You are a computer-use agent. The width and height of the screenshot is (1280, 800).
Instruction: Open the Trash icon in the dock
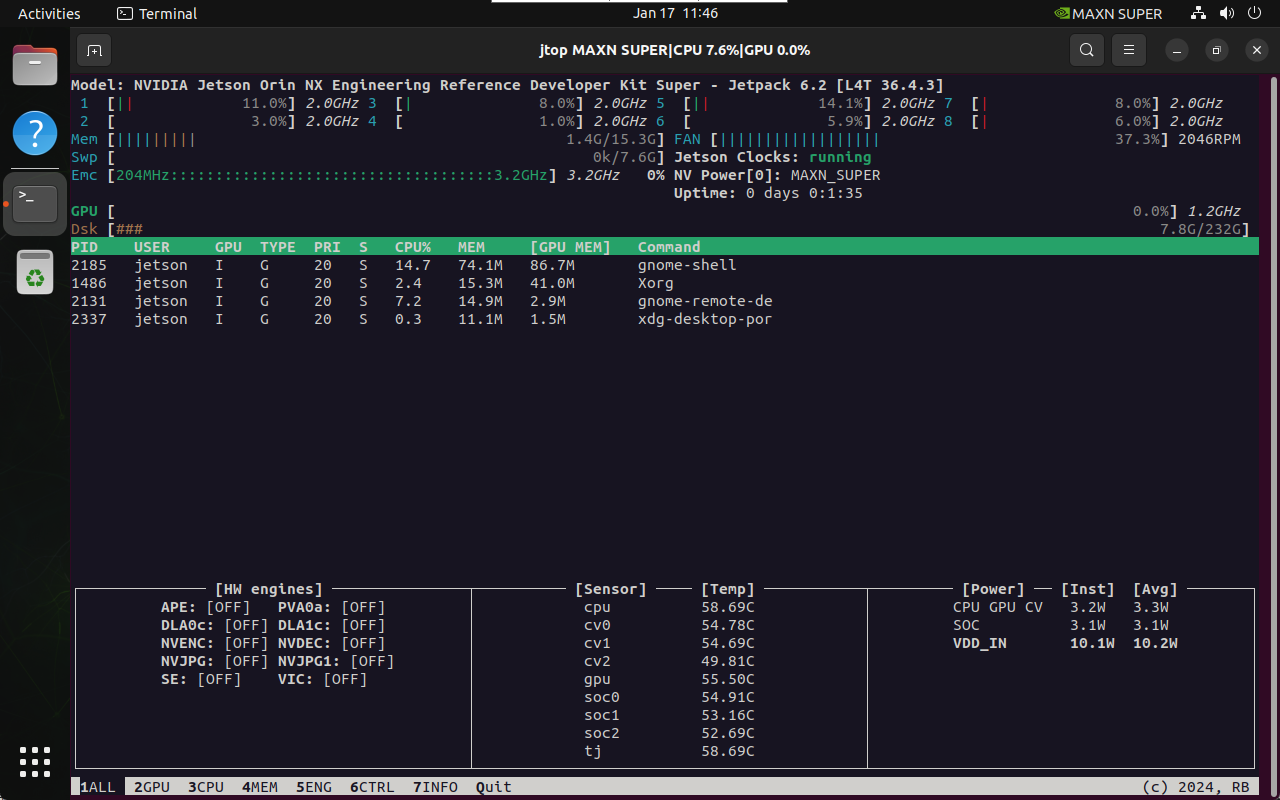point(35,271)
